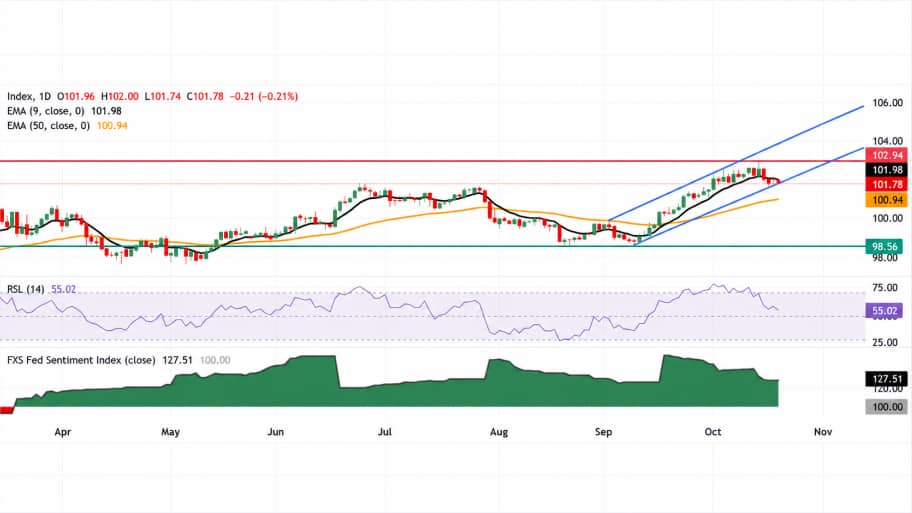Viewport: 912px width, 513px height.
Task: Click the orange EMA 50 value 100.94 in legend
Action: (112, 126)
